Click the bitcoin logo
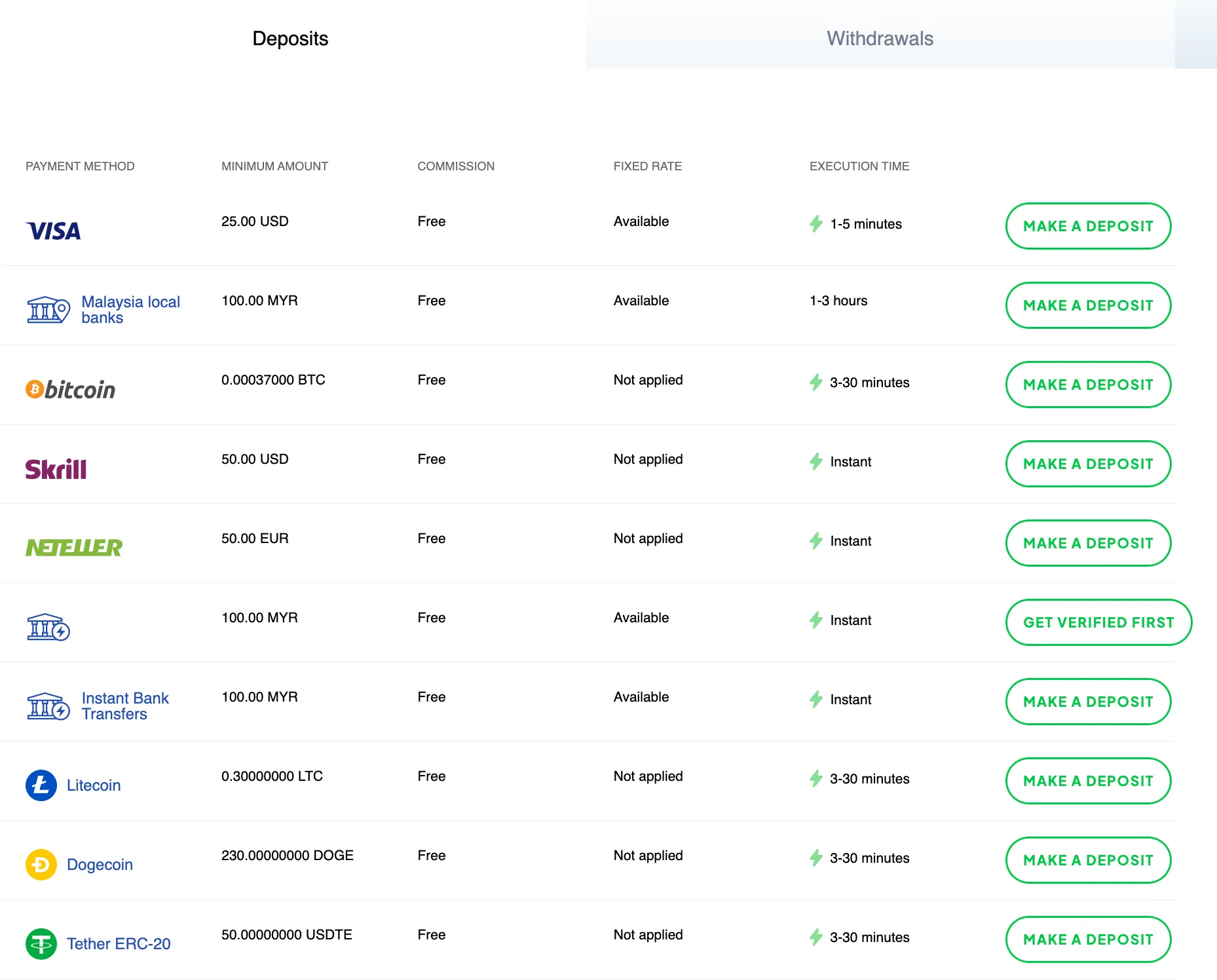The image size is (1217, 980). pos(70,390)
